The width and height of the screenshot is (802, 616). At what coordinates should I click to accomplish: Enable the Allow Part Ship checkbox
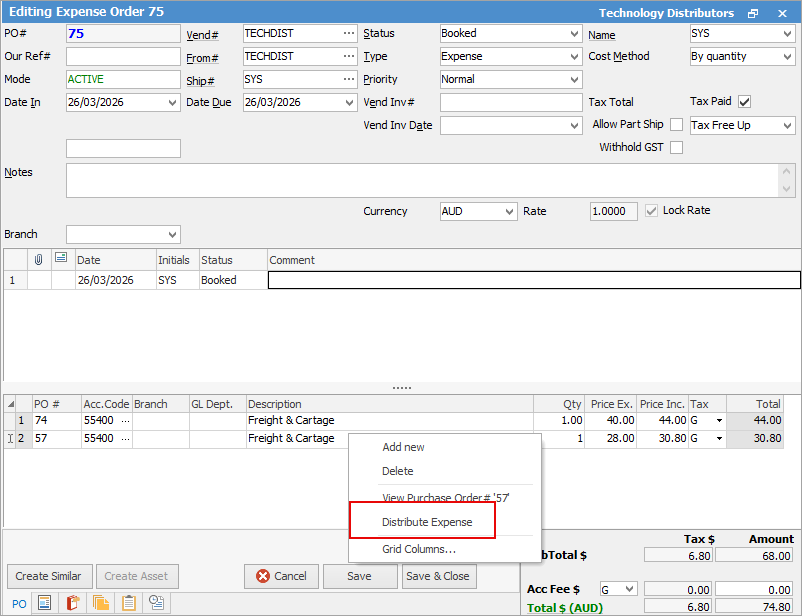tap(676, 125)
